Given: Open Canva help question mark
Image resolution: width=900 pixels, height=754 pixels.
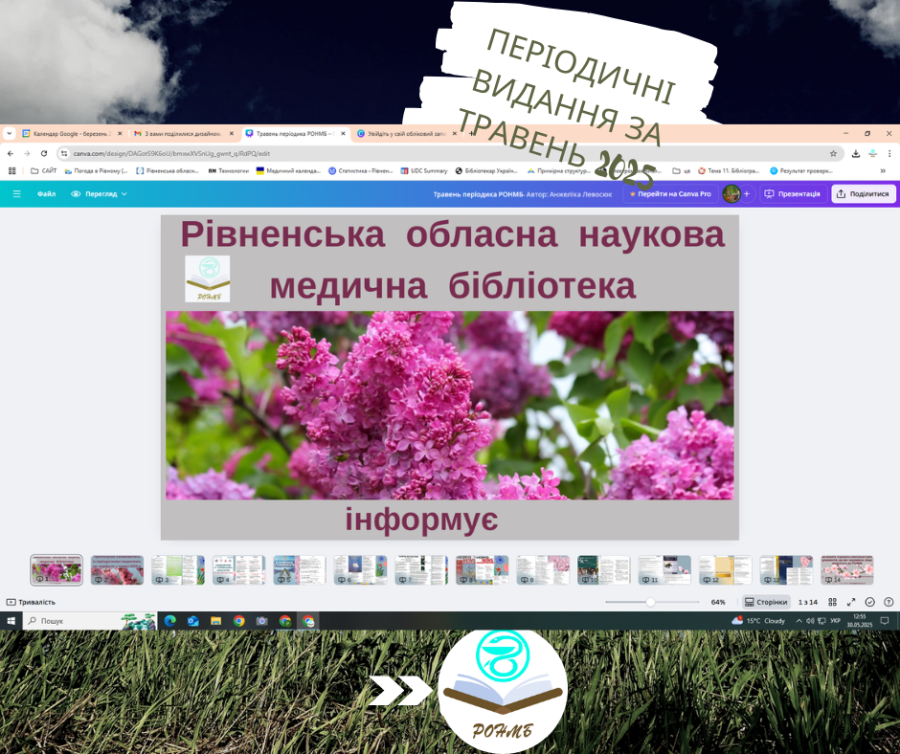Looking at the screenshot, I should [889, 602].
